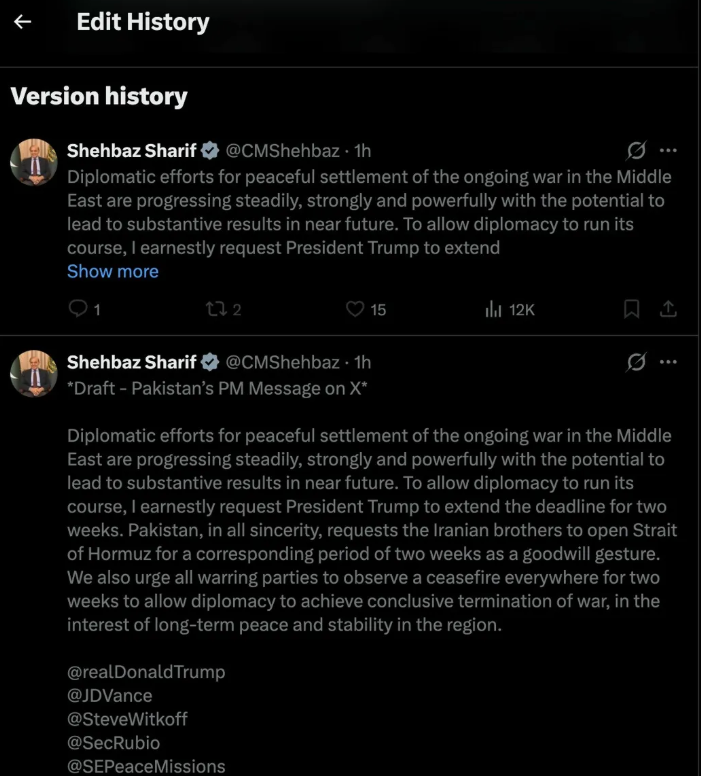
Task: Click the Grok icon on the draft post
Action: pyautogui.click(x=636, y=362)
